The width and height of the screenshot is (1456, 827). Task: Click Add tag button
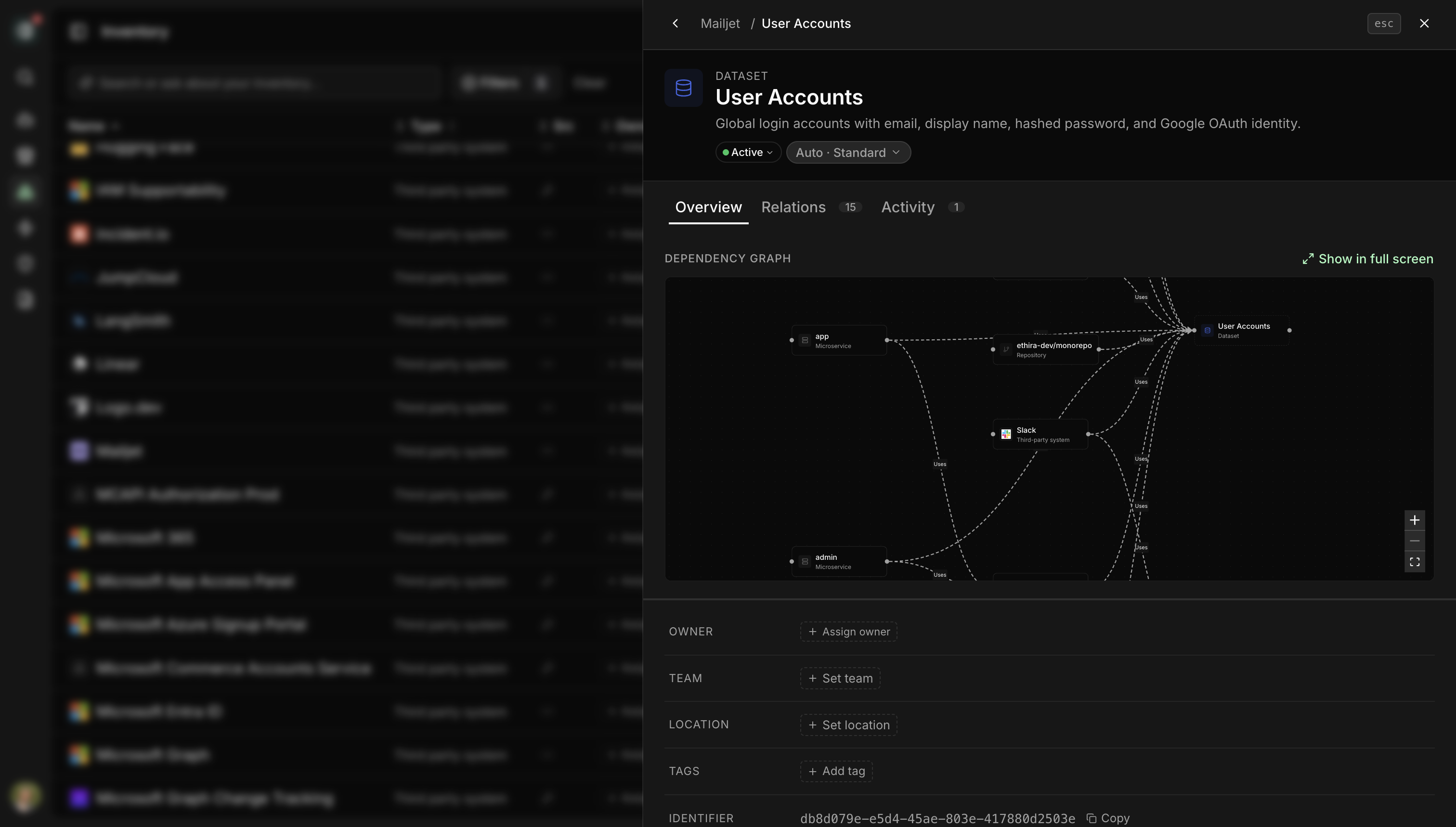[836, 771]
